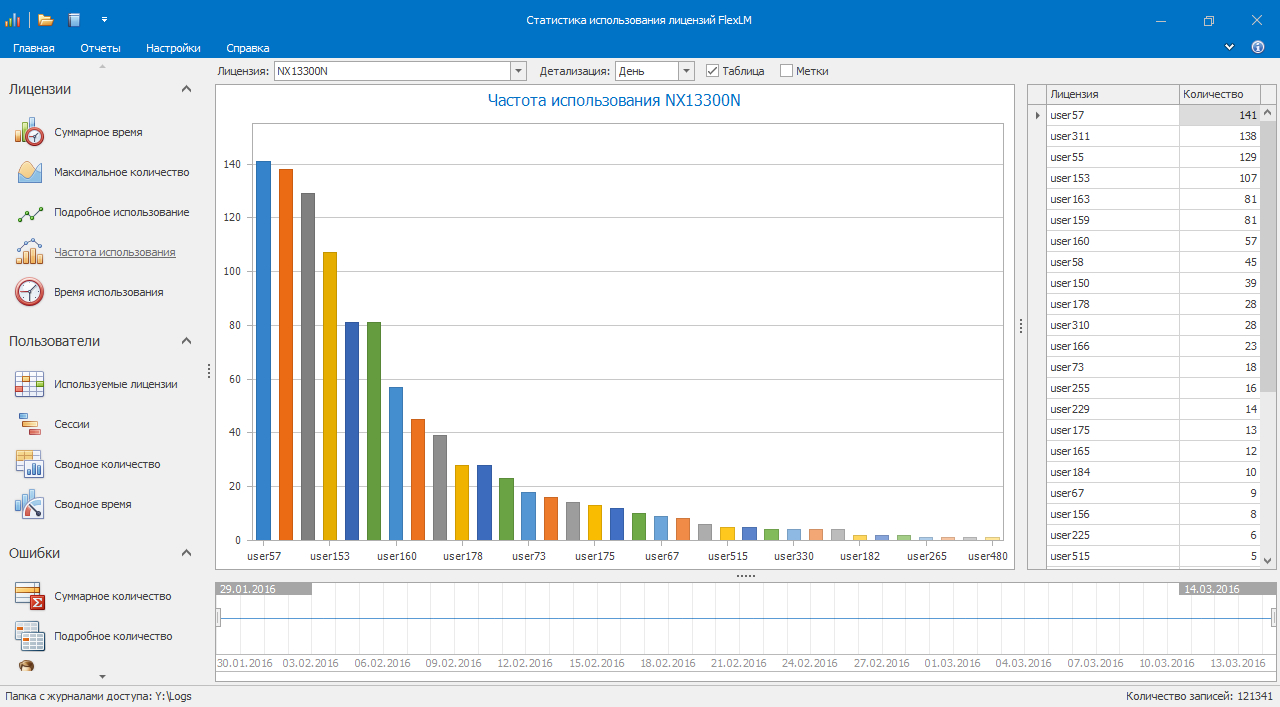Expand the Детализация dropdown

coord(686,71)
